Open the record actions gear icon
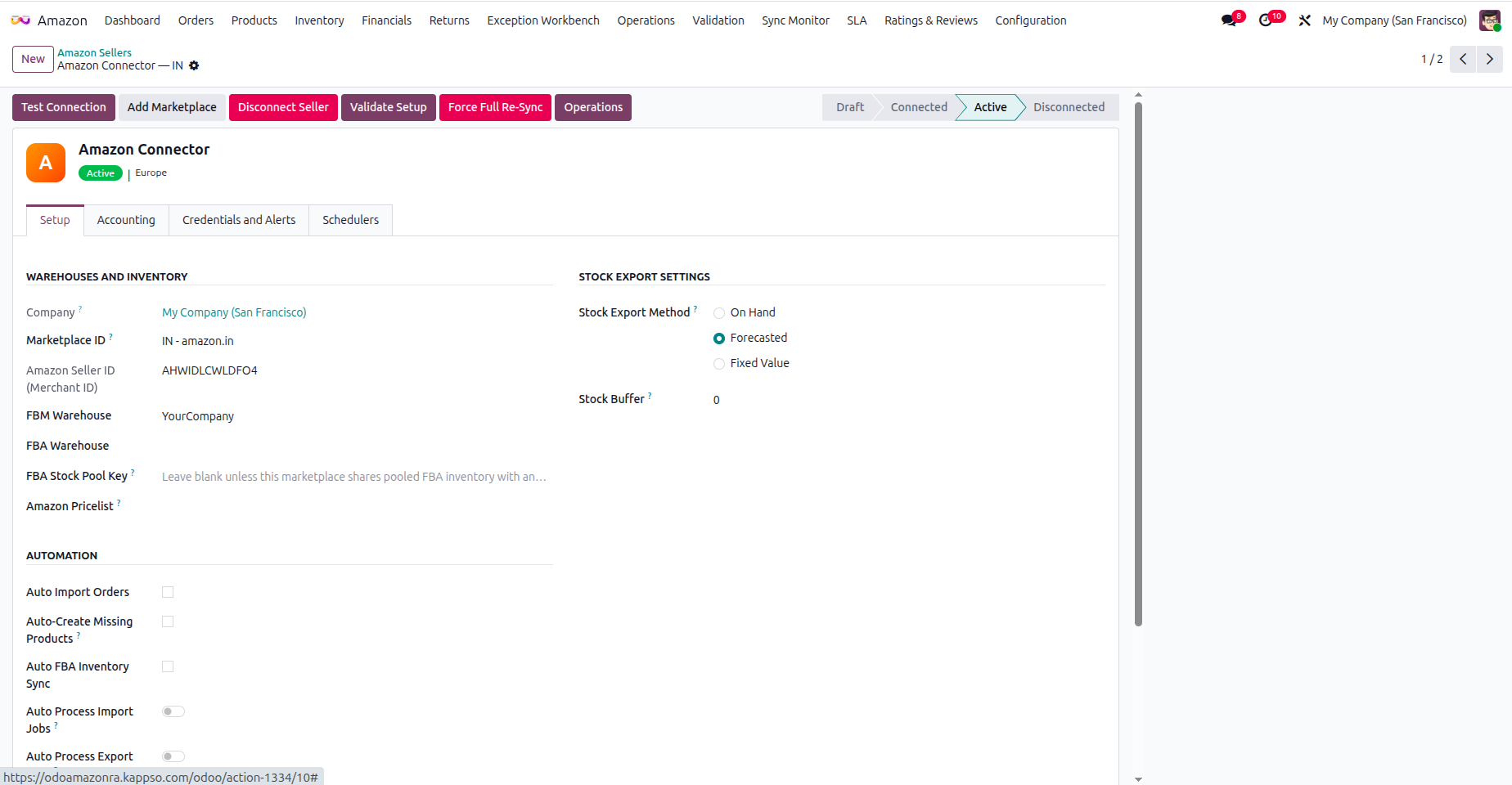The height and width of the screenshot is (785, 1512). pos(194,65)
